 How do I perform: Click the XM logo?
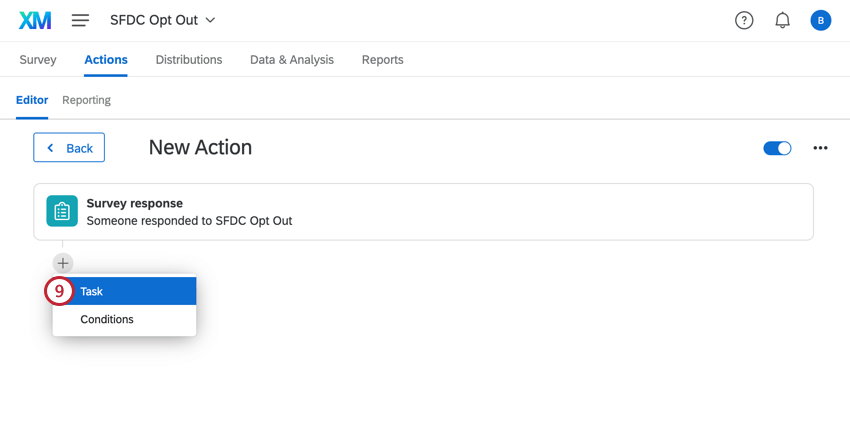(x=35, y=20)
